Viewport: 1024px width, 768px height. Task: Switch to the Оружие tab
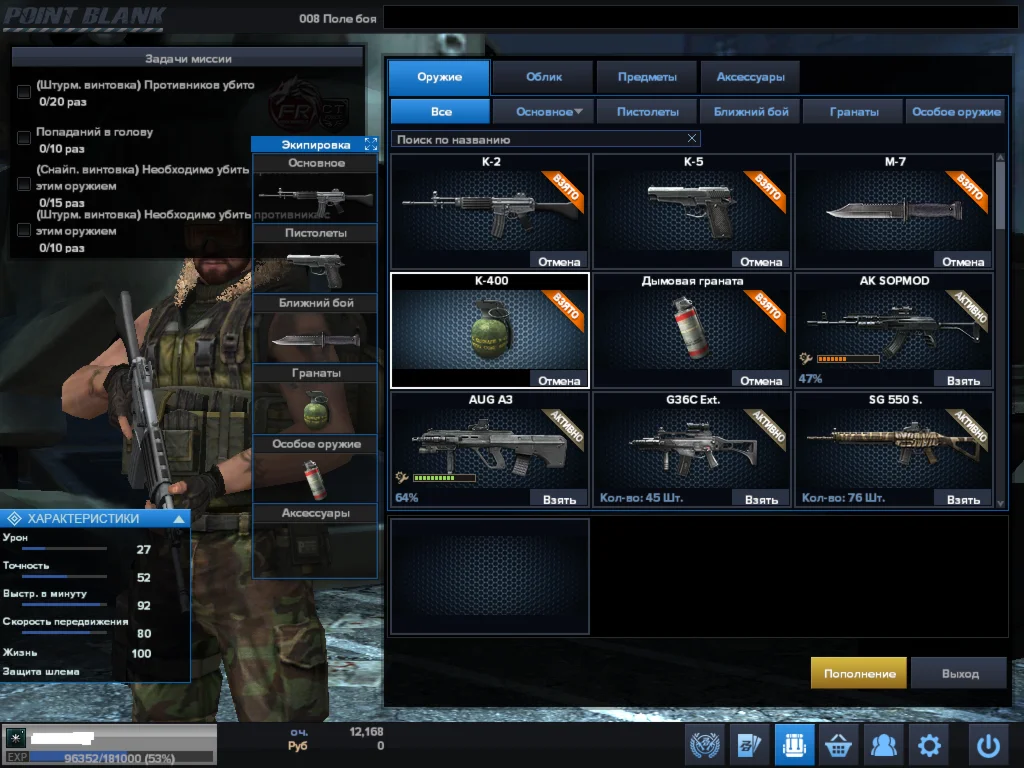point(439,77)
